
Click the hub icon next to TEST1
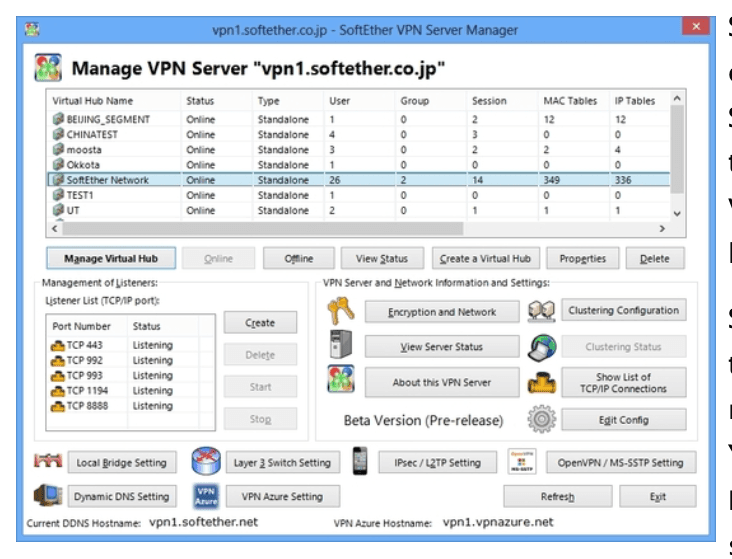[58, 195]
